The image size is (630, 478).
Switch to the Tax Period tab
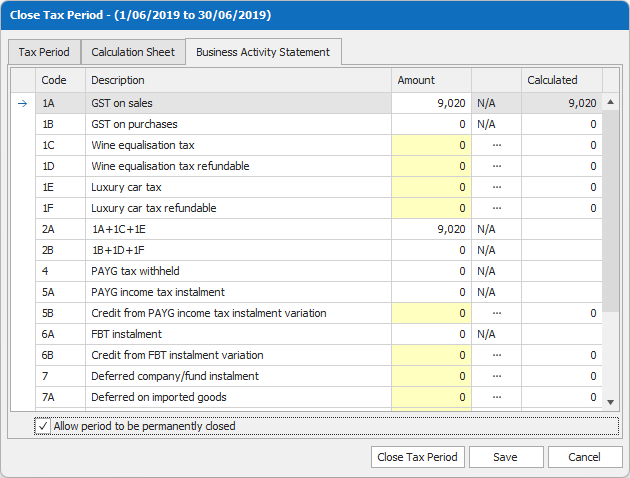43,52
